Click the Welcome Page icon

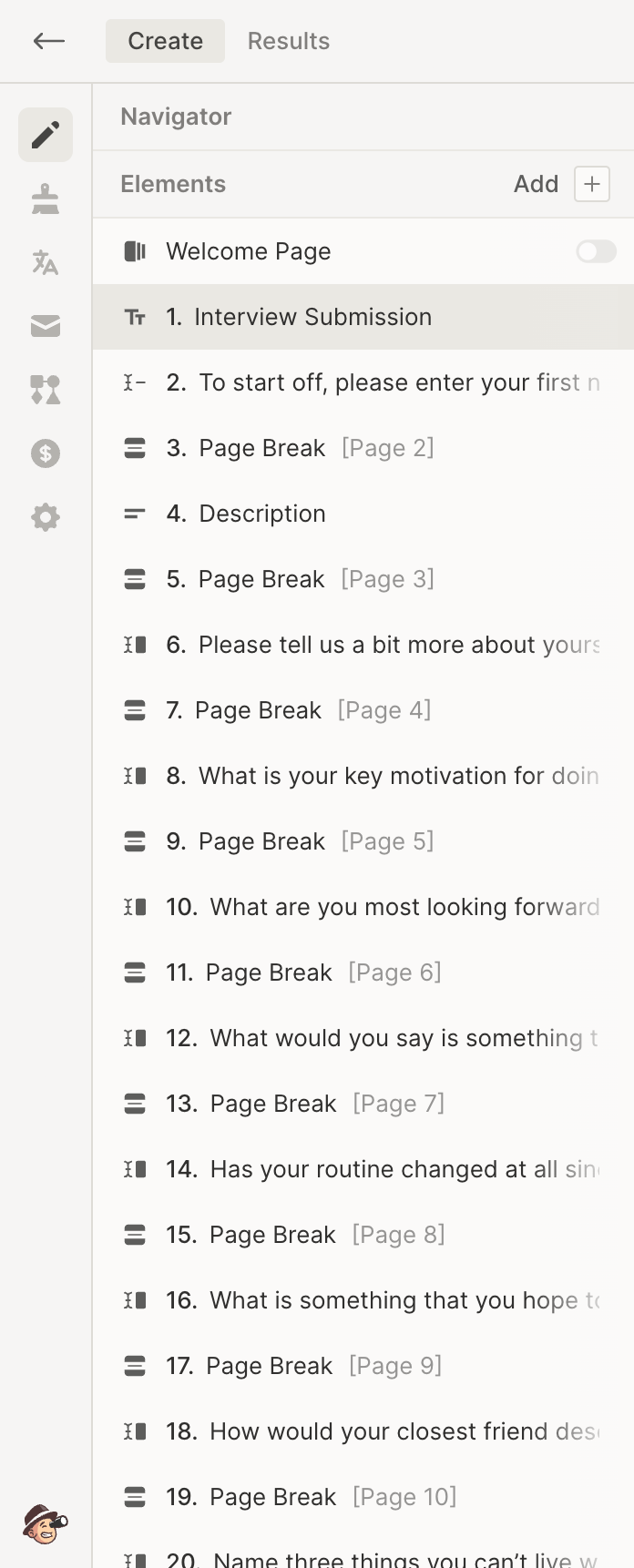134,251
